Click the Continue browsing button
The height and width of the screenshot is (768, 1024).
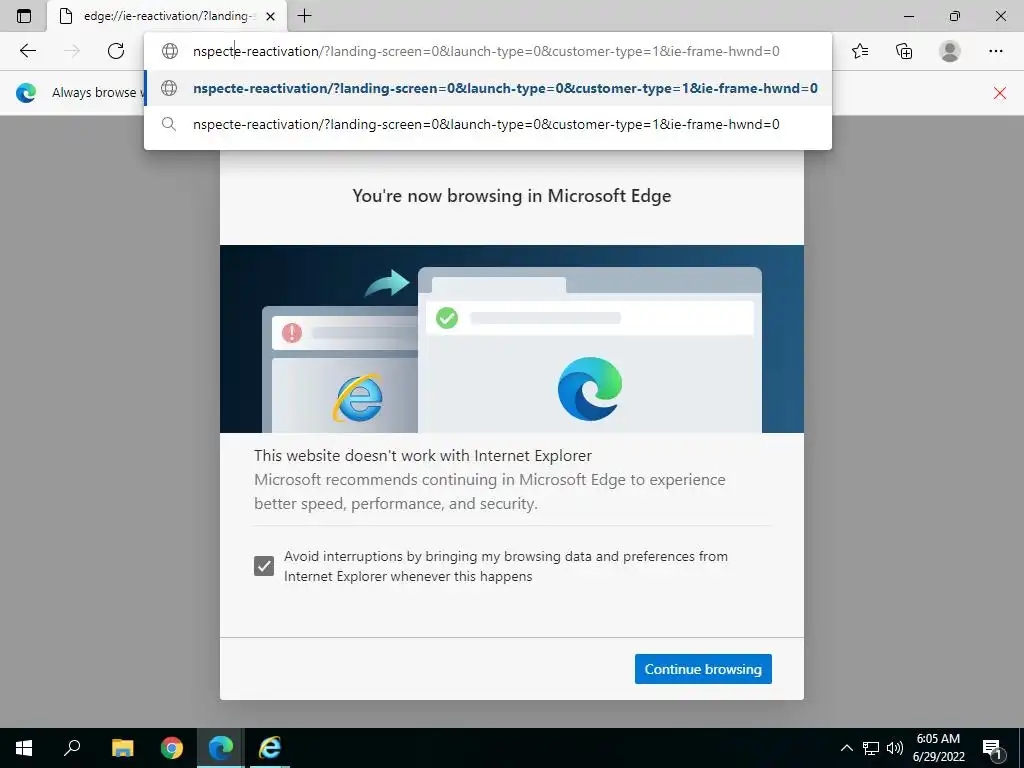click(703, 669)
